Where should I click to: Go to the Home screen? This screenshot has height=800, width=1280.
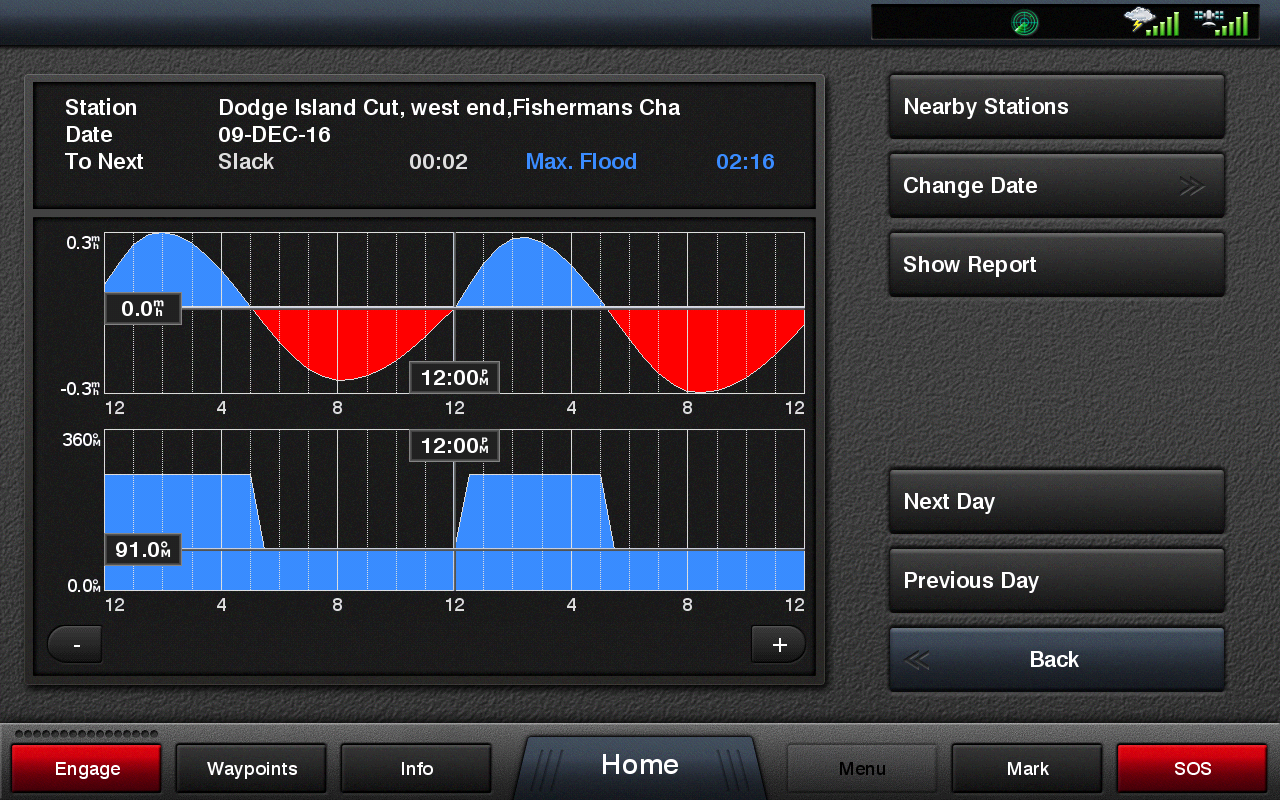[x=640, y=765]
